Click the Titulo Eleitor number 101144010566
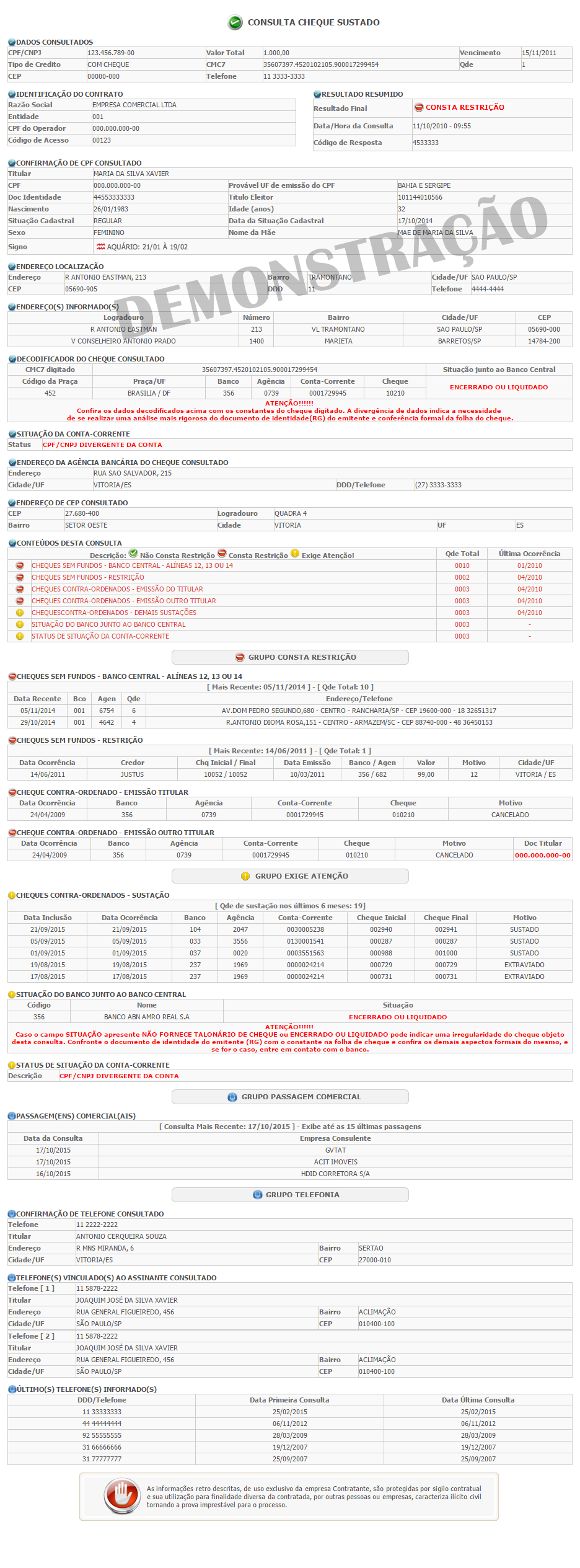The height and width of the screenshot is (1568, 580). (x=420, y=198)
